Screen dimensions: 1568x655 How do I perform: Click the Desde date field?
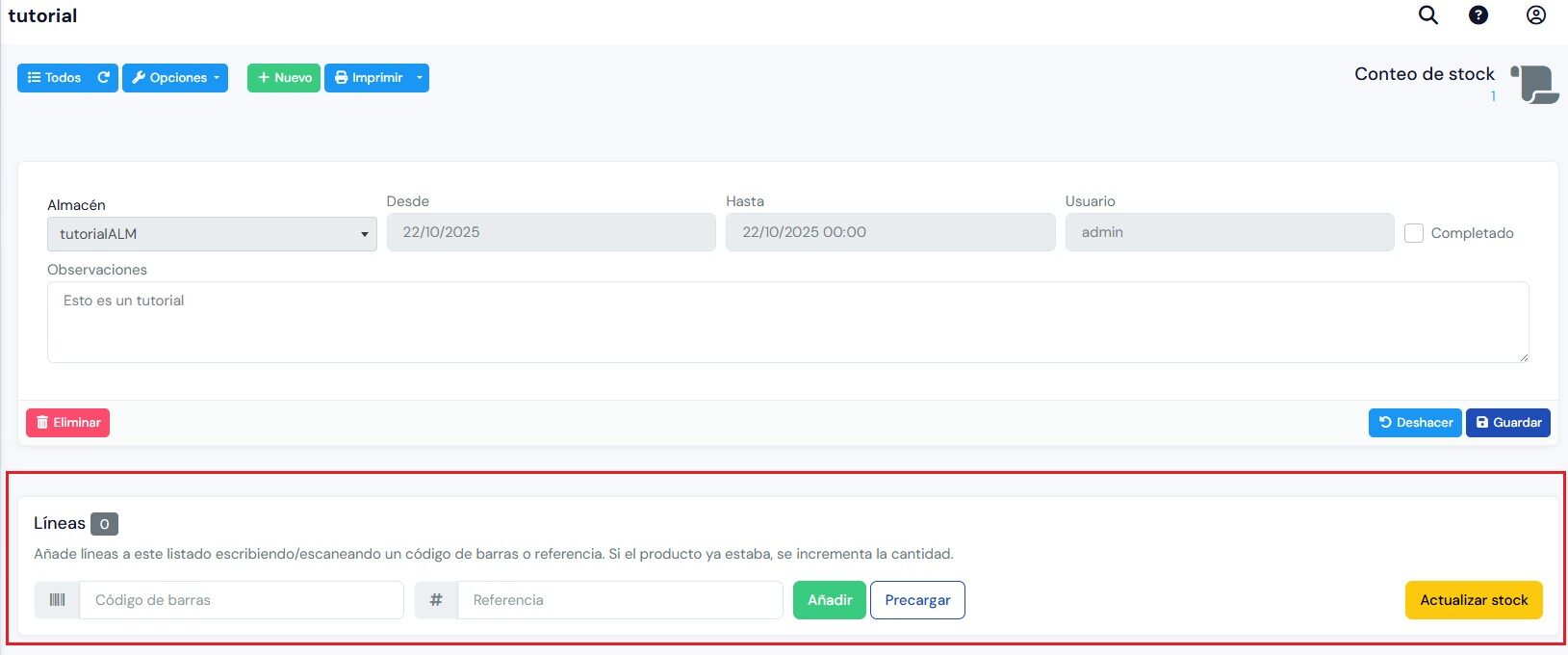point(551,232)
